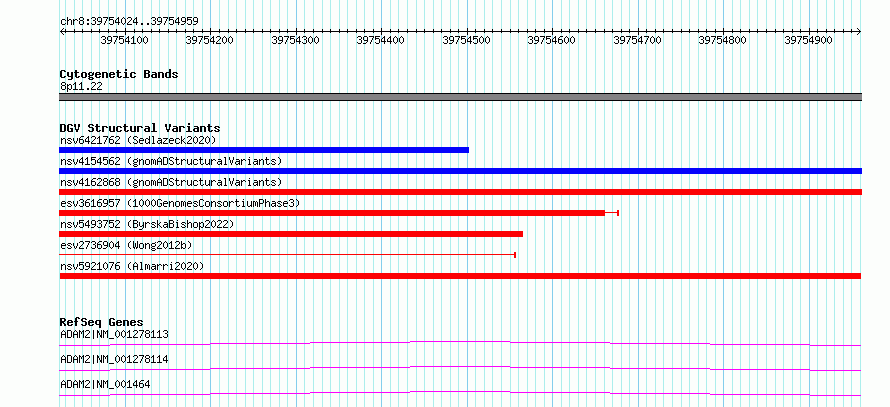Select the red nsv5493752 variant bar
This screenshot has width=890, height=407.
(291, 234)
